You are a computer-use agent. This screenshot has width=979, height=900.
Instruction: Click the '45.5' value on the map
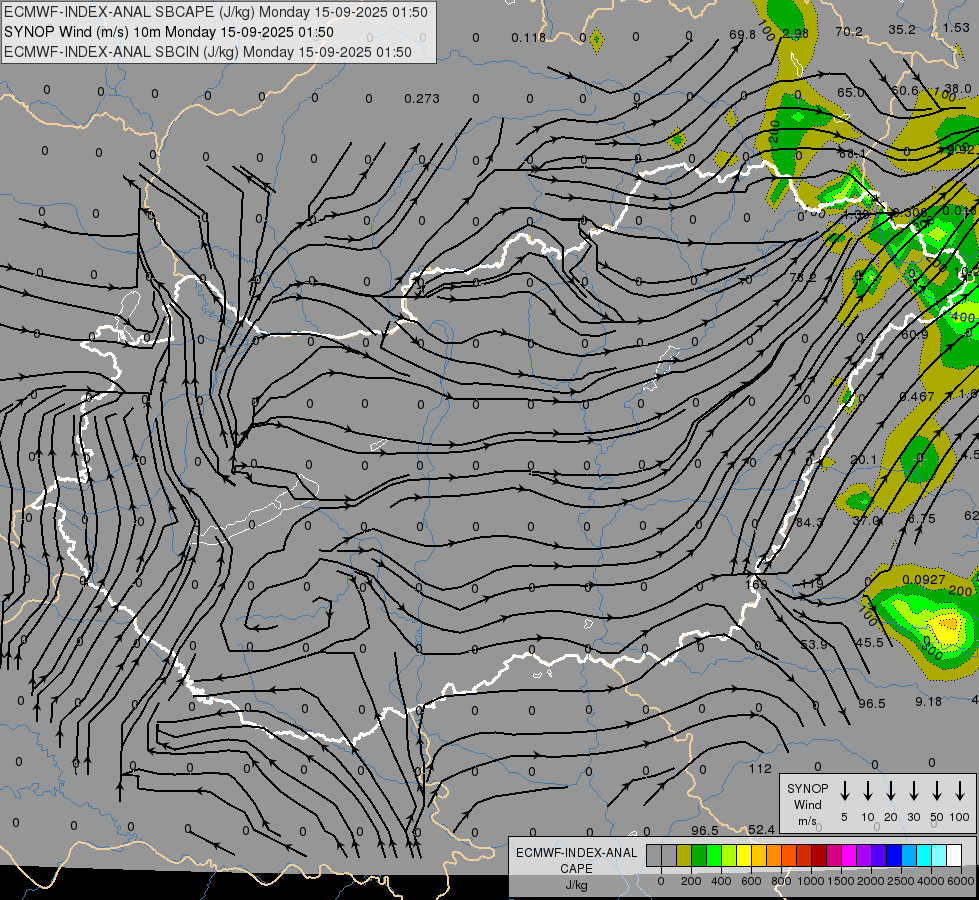(869, 643)
